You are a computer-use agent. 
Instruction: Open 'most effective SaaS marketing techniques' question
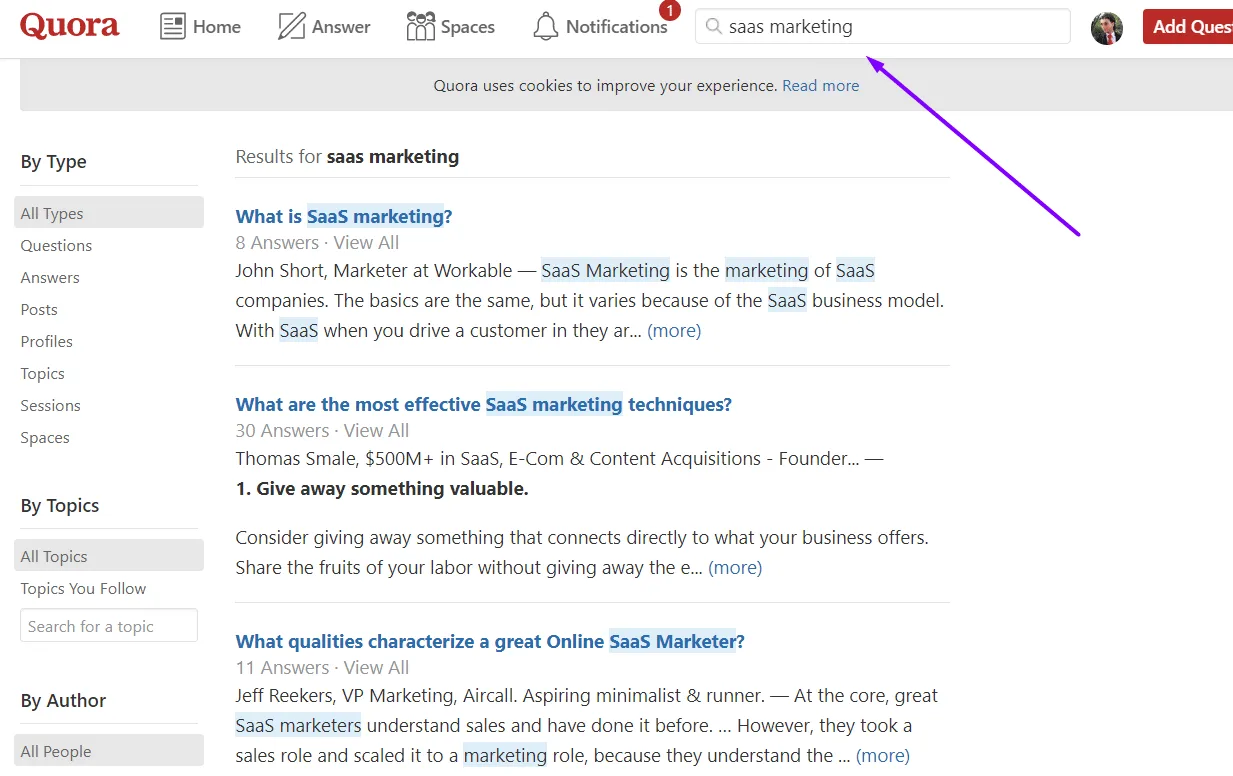click(x=484, y=404)
